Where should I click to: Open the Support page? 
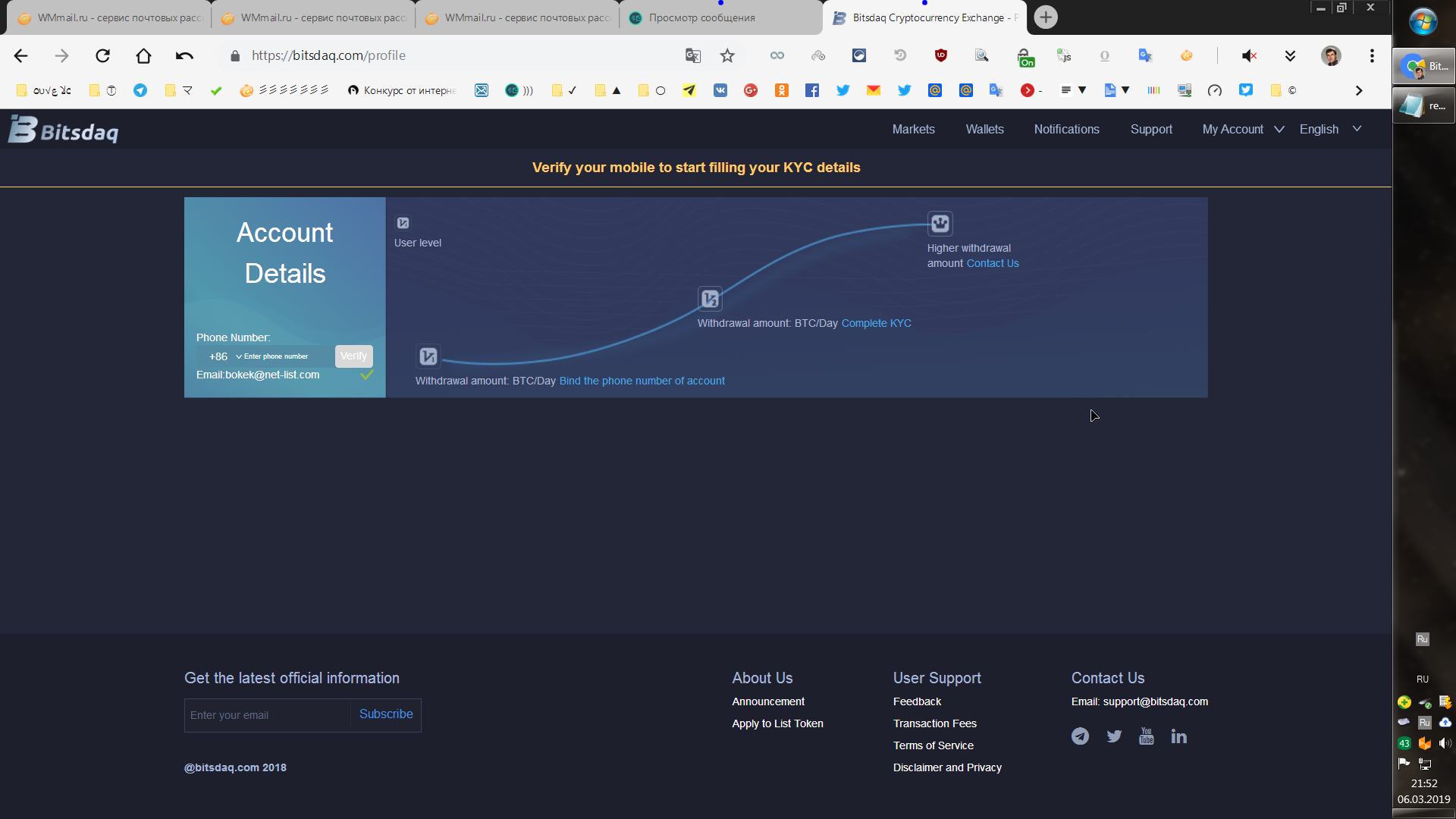click(1151, 130)
